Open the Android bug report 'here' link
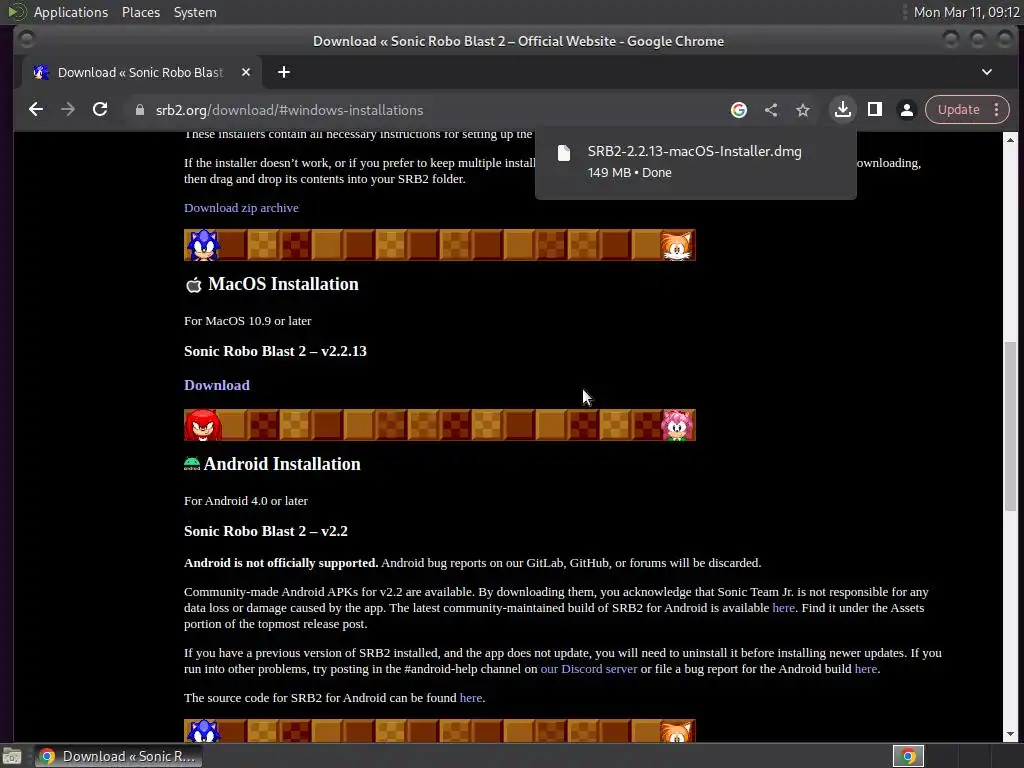The image size is (1024, 768). (x=865, y=669)
